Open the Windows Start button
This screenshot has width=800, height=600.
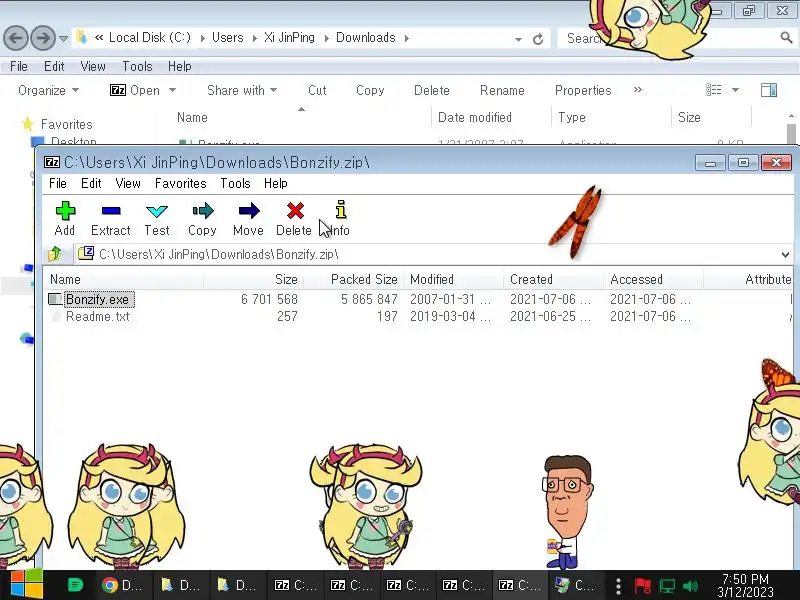(x=26, y=585)
